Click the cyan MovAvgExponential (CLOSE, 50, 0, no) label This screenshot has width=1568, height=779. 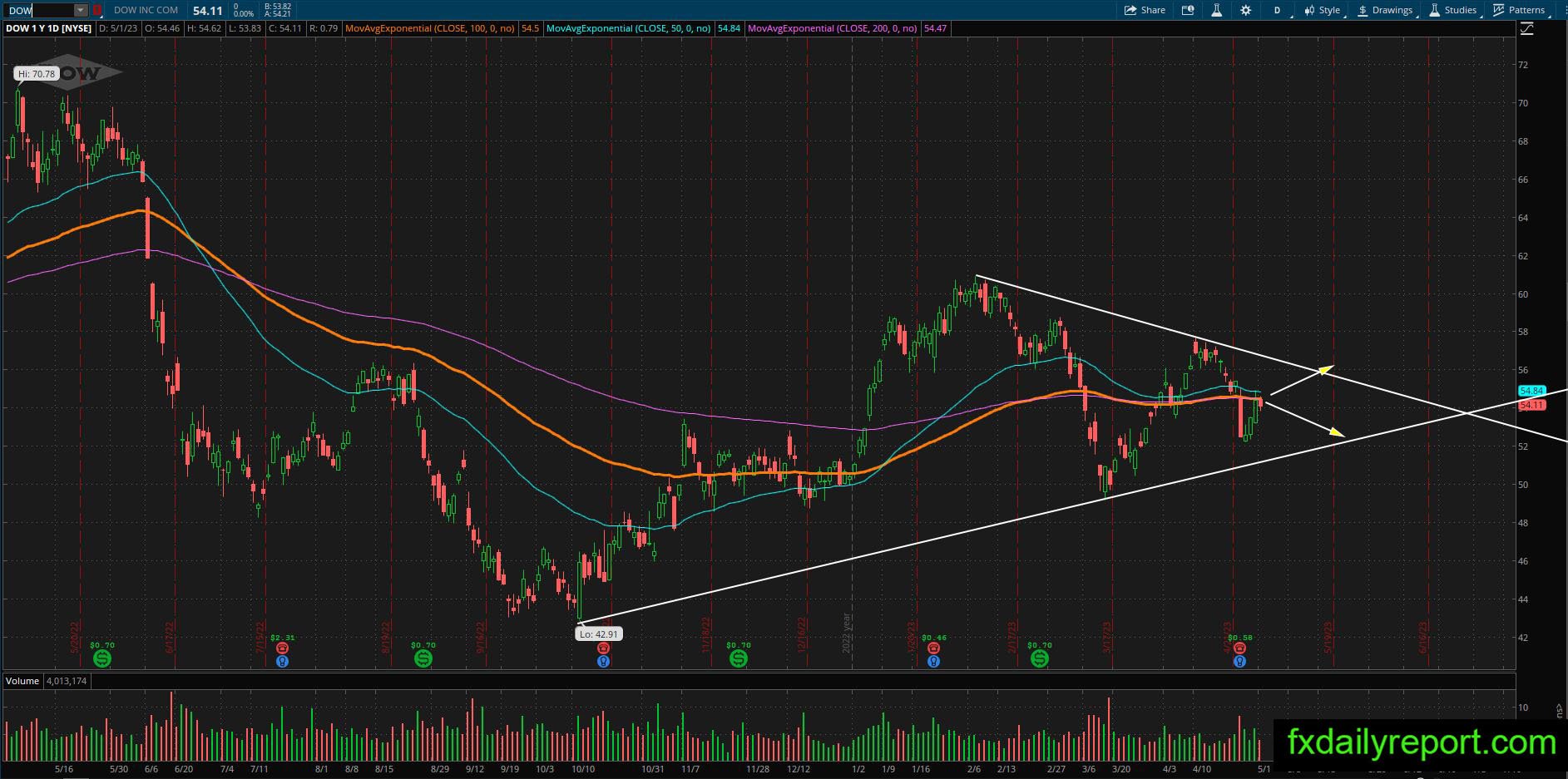click(x=629, y=28)
